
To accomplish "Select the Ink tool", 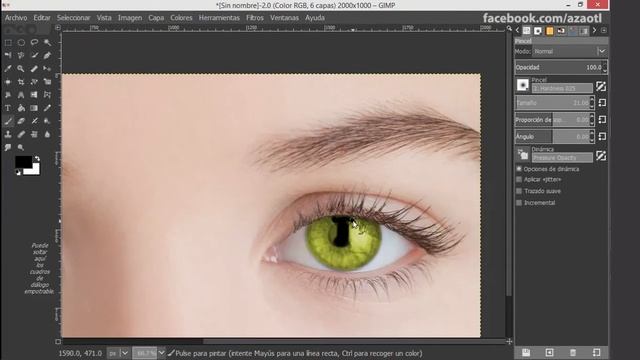I will (x=47, y=121).
